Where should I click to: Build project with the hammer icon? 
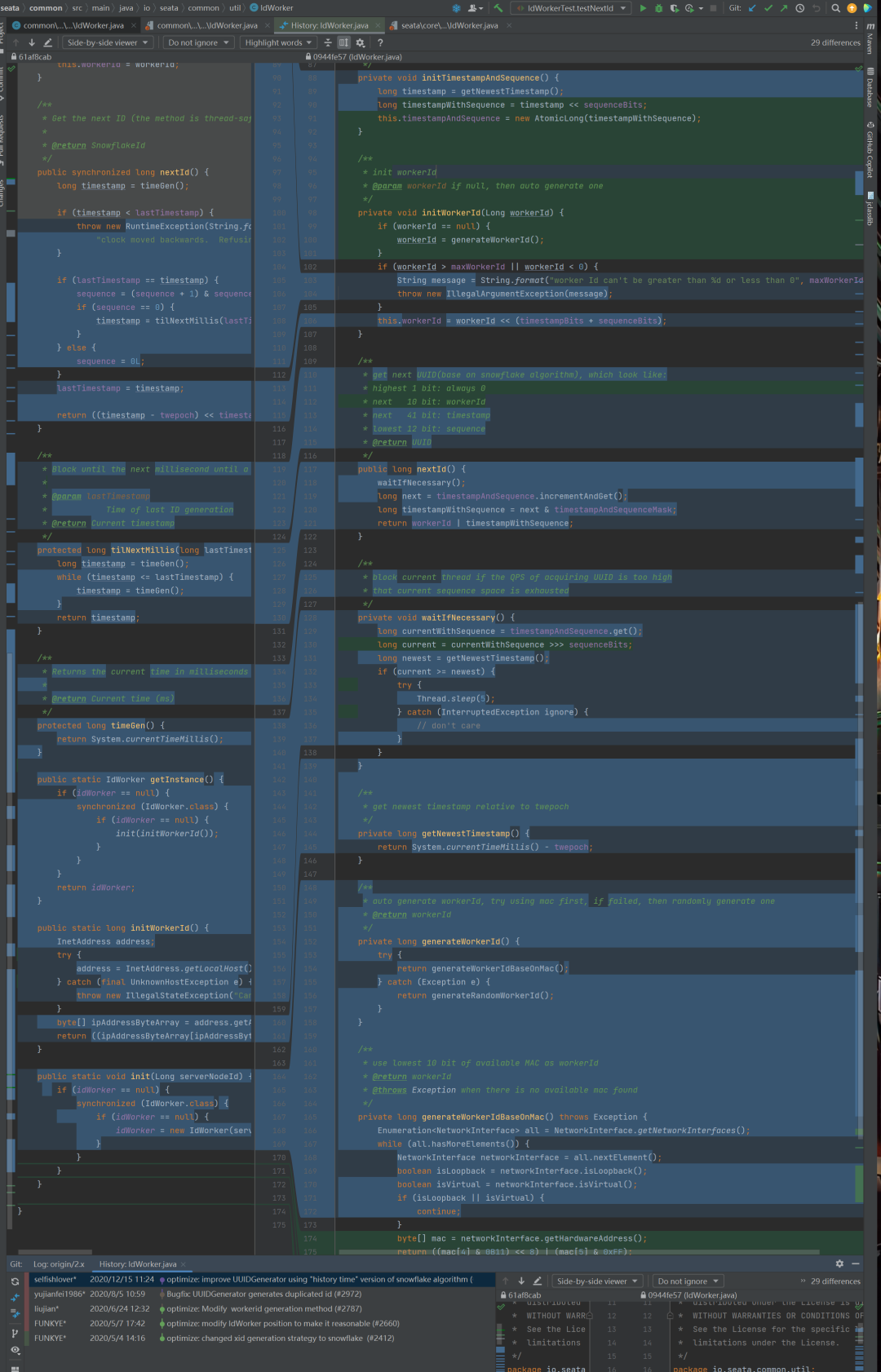(498, 8)
